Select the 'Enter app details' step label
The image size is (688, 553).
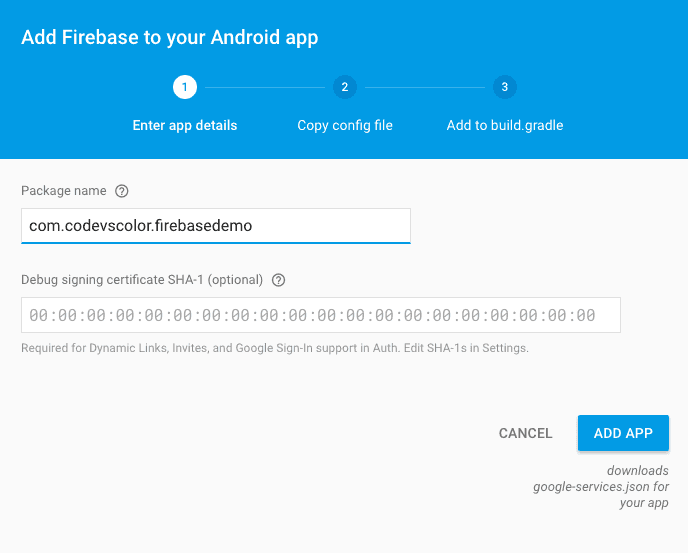tap(185, 126)
